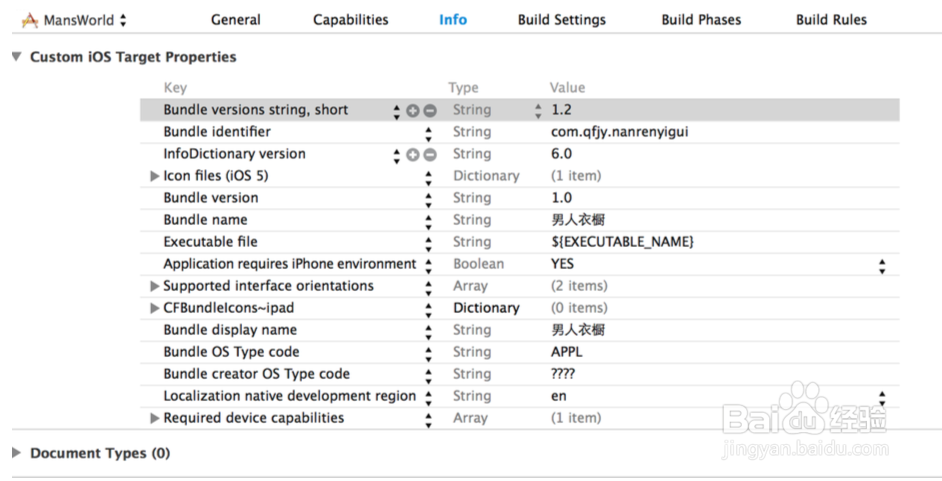Switch to the Build Settings tab

(x=561, y=20)
